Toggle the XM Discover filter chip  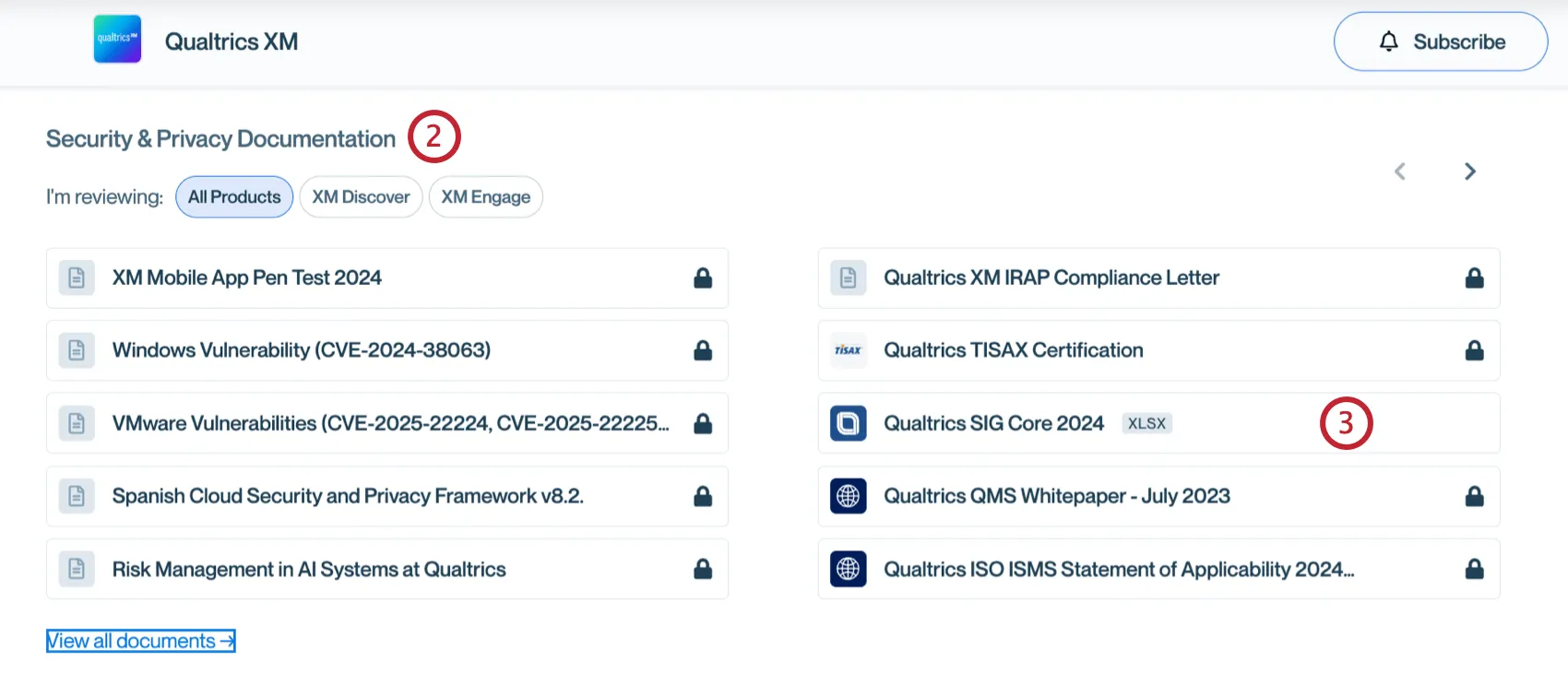361,197
